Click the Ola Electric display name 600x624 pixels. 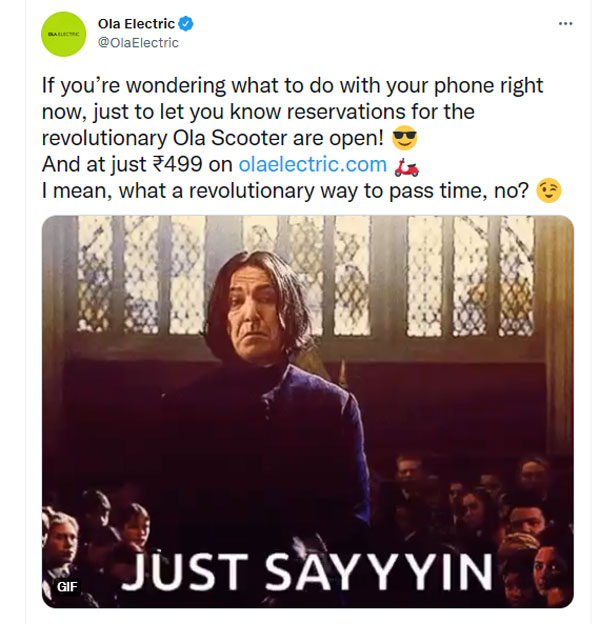[136, 24]
